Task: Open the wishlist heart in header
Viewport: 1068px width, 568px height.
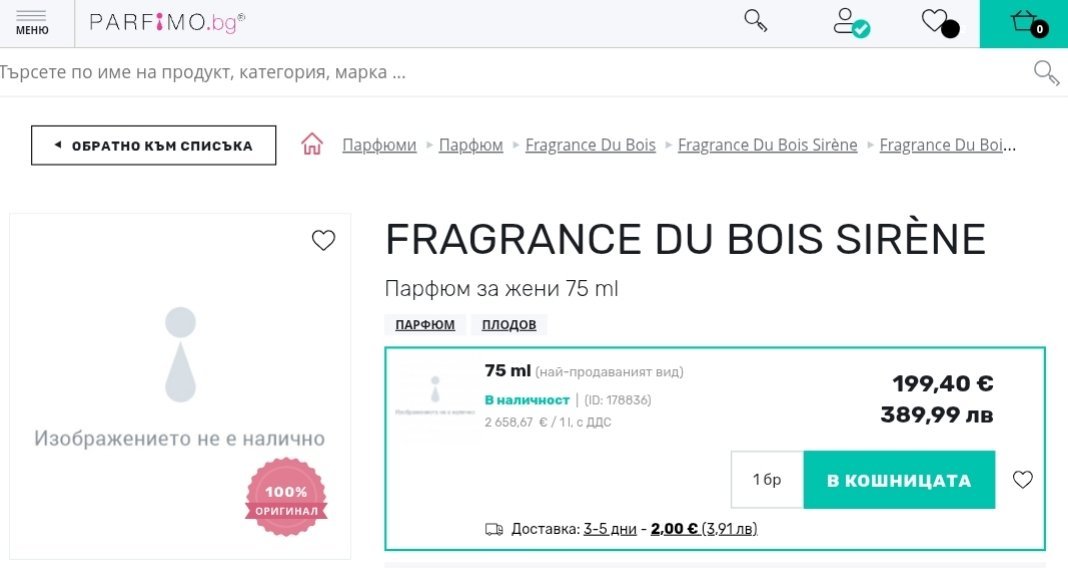Action: click(x=937, y=22)
